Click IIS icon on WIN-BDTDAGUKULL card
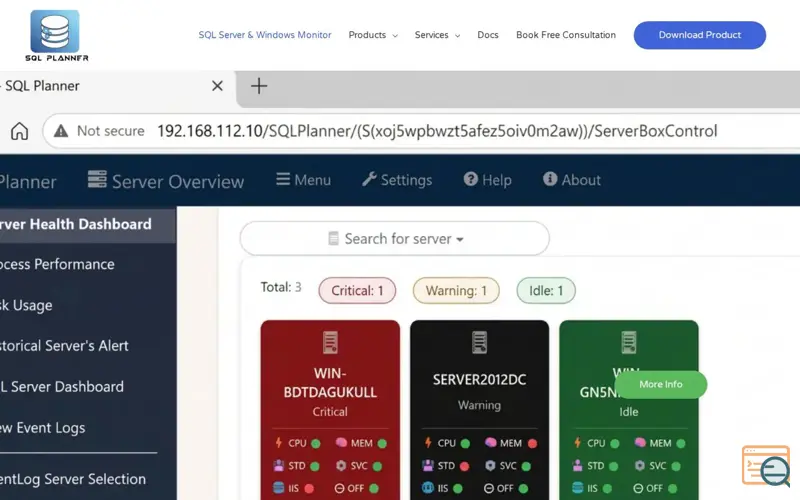 [x=279, y=488]
